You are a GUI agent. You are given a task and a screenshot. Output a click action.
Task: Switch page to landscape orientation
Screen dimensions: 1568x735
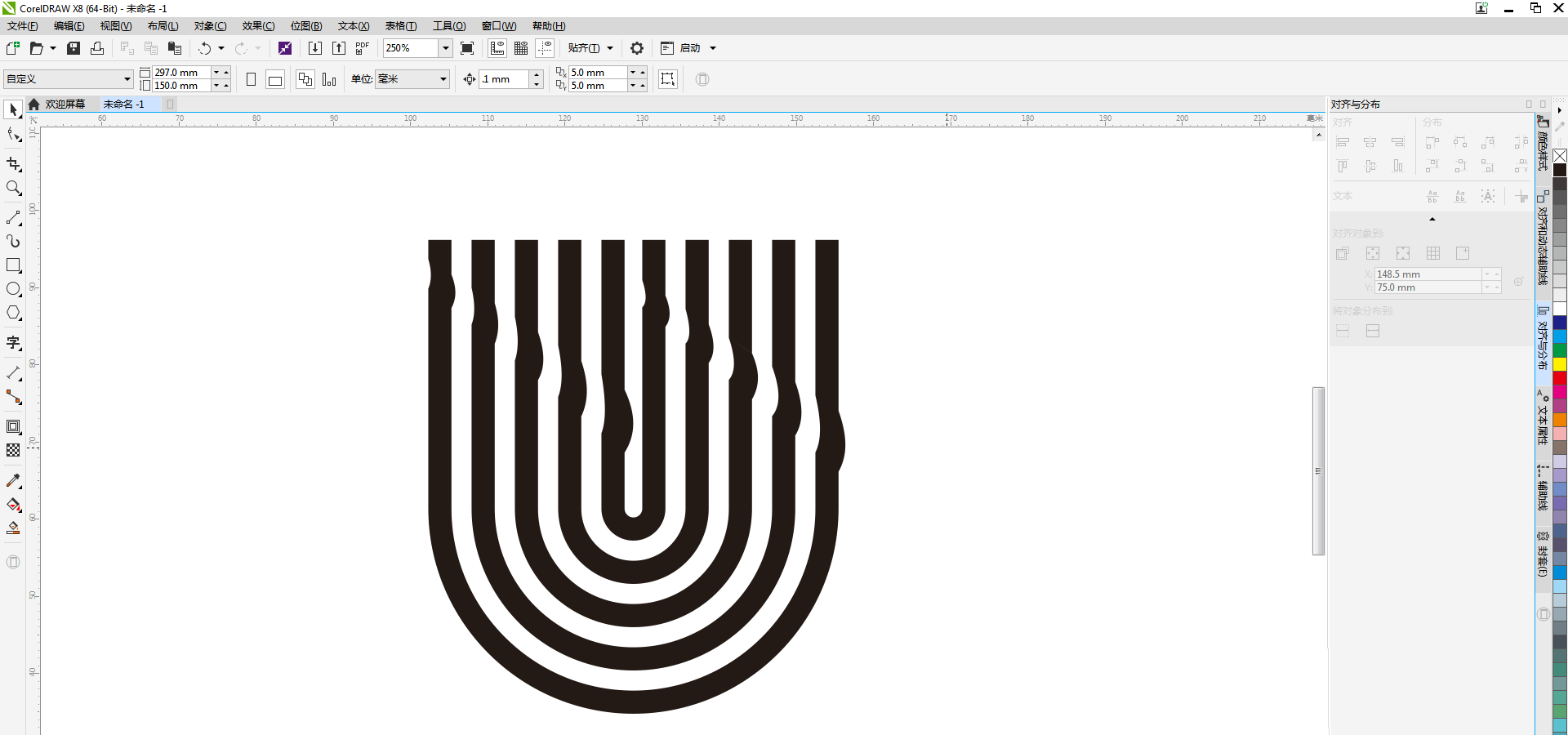275,79
